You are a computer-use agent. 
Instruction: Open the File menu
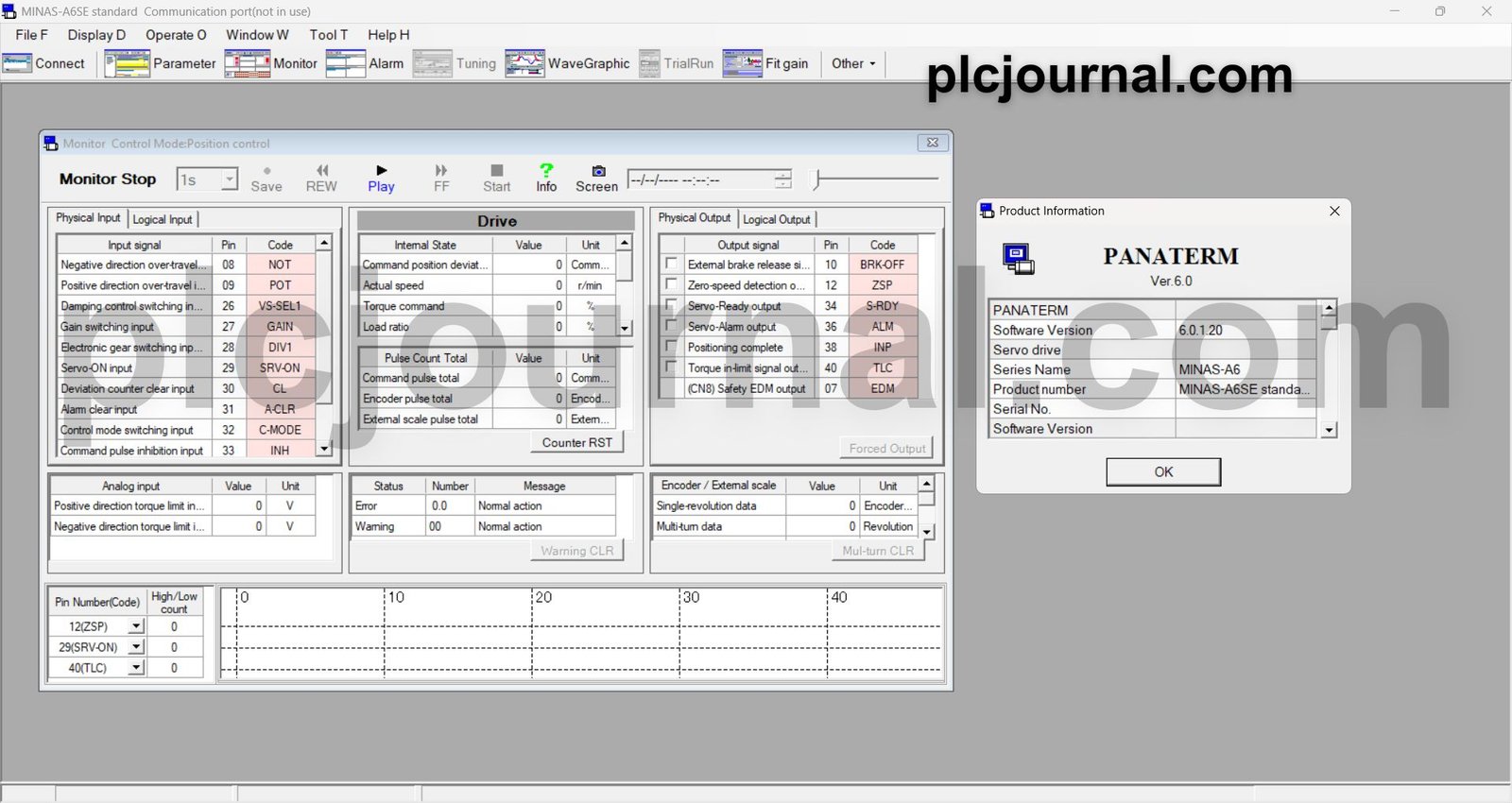(x=31, y=34)
